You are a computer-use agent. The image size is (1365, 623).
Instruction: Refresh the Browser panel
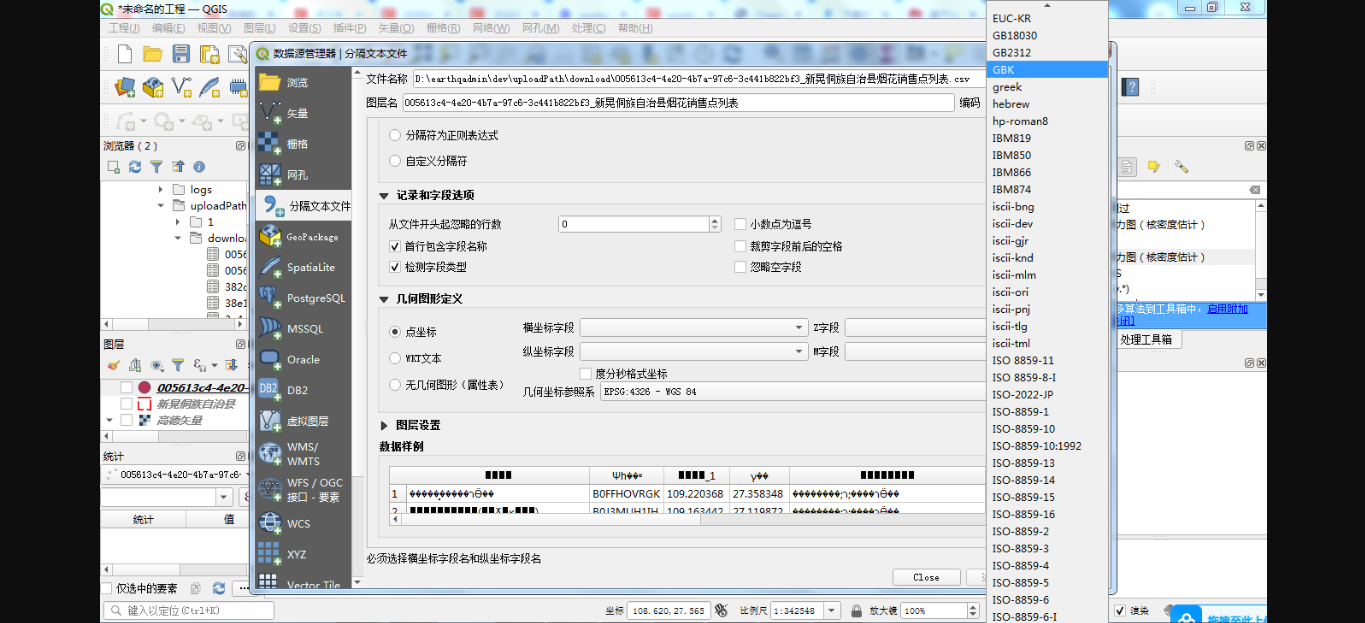coord(135,167)
